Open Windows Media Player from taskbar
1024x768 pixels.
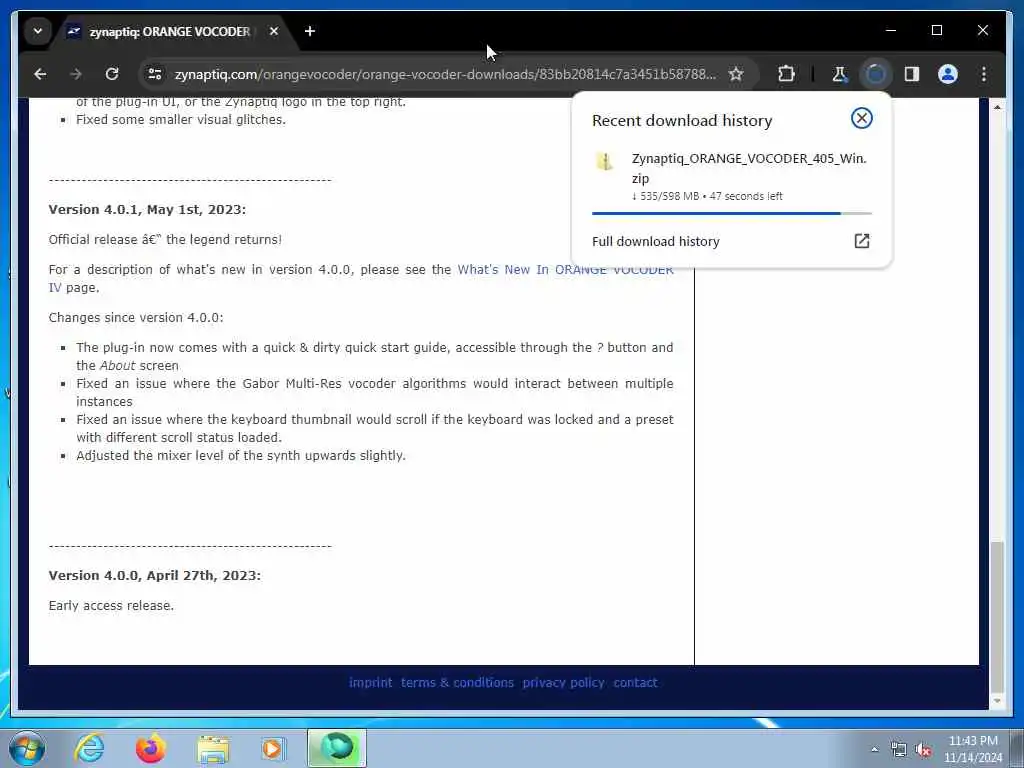273,748
